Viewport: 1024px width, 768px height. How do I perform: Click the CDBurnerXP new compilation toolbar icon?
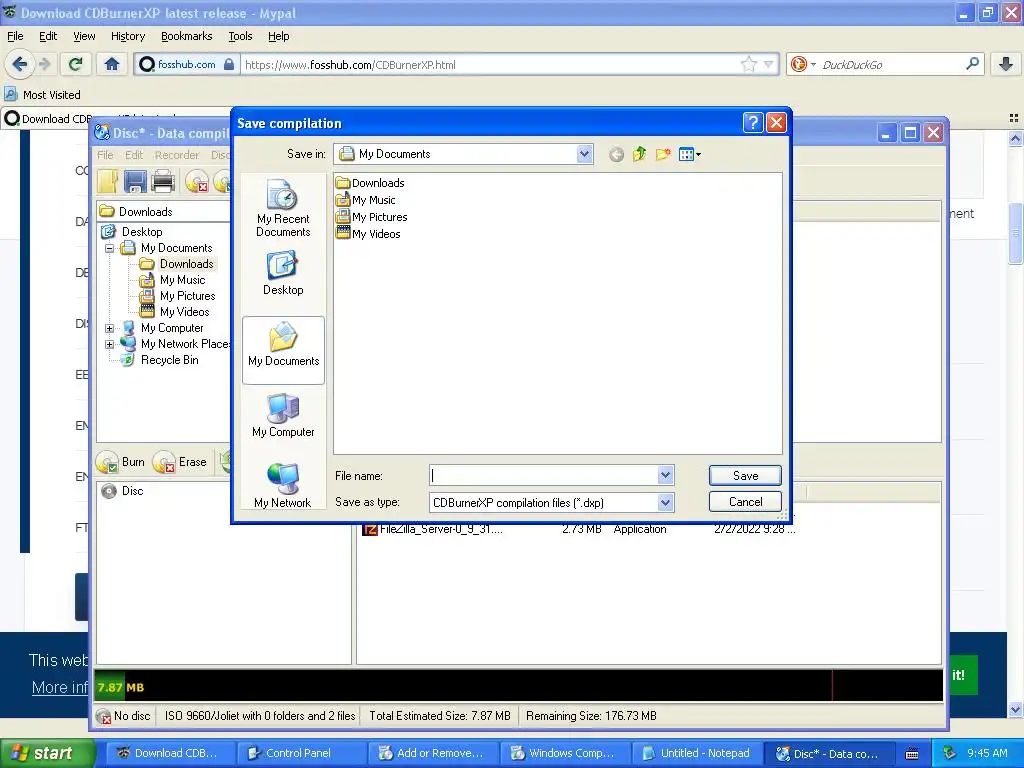pos(108,181)
